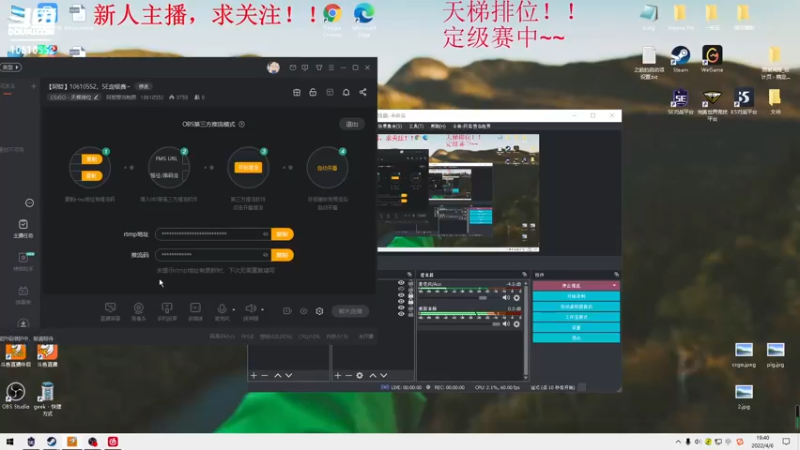Screen dimensions: 800x450
Task: Open the OBS menu left of Tools
Action: 390,126
